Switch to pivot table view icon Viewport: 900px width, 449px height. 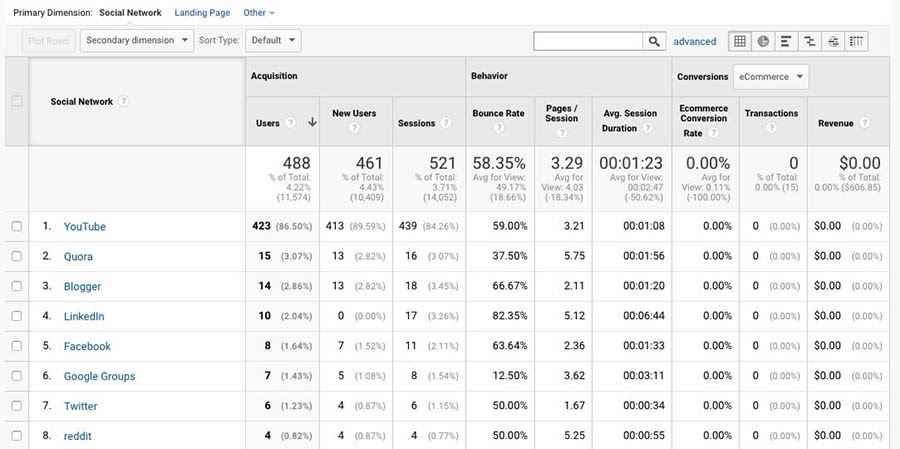pyautogui.click(x=856, y=41)
